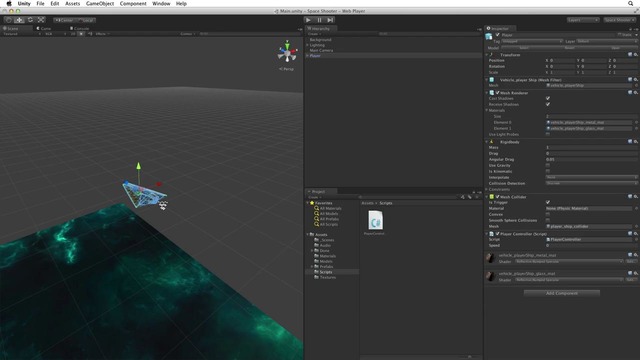The image size is (640, 360).
Task: Collapse the Assets folder tree
Action: tap(308, 234)
